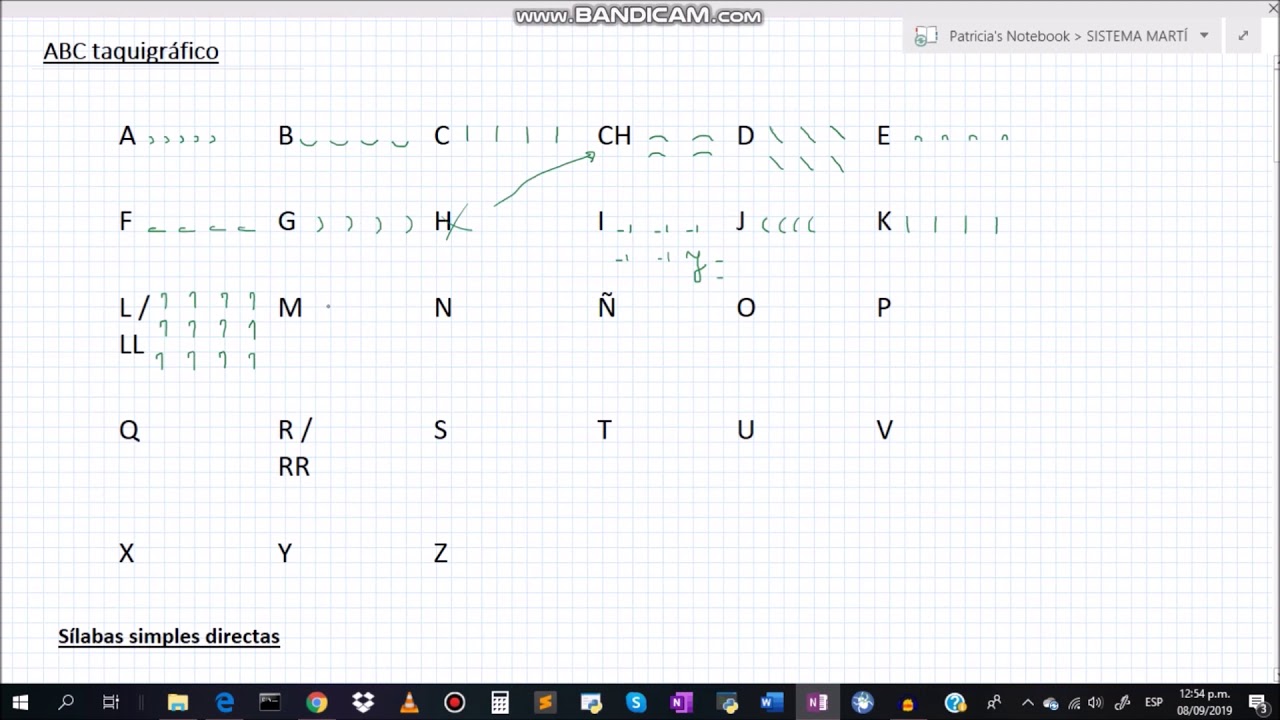Click the ABC taquigráfico heading
The width and height of the screenshot is (1280, 720).
point(131,51)
